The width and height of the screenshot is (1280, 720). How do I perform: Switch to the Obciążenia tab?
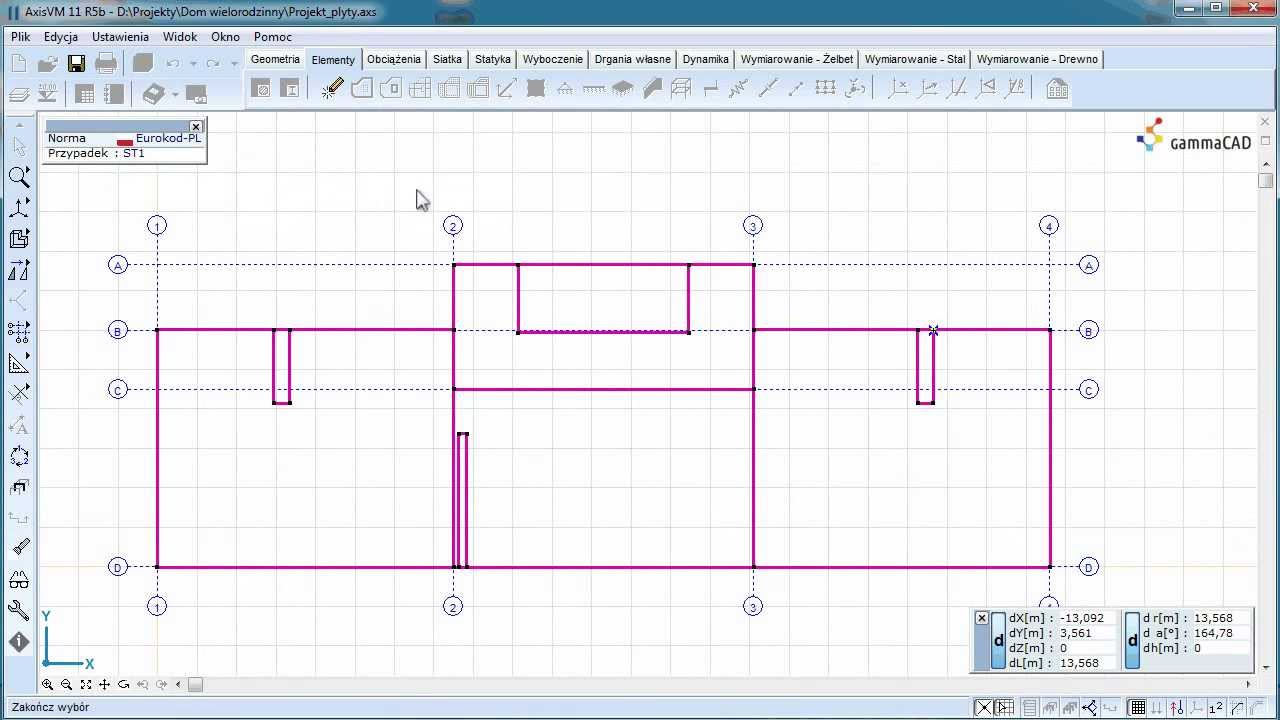tap(394, 59)
